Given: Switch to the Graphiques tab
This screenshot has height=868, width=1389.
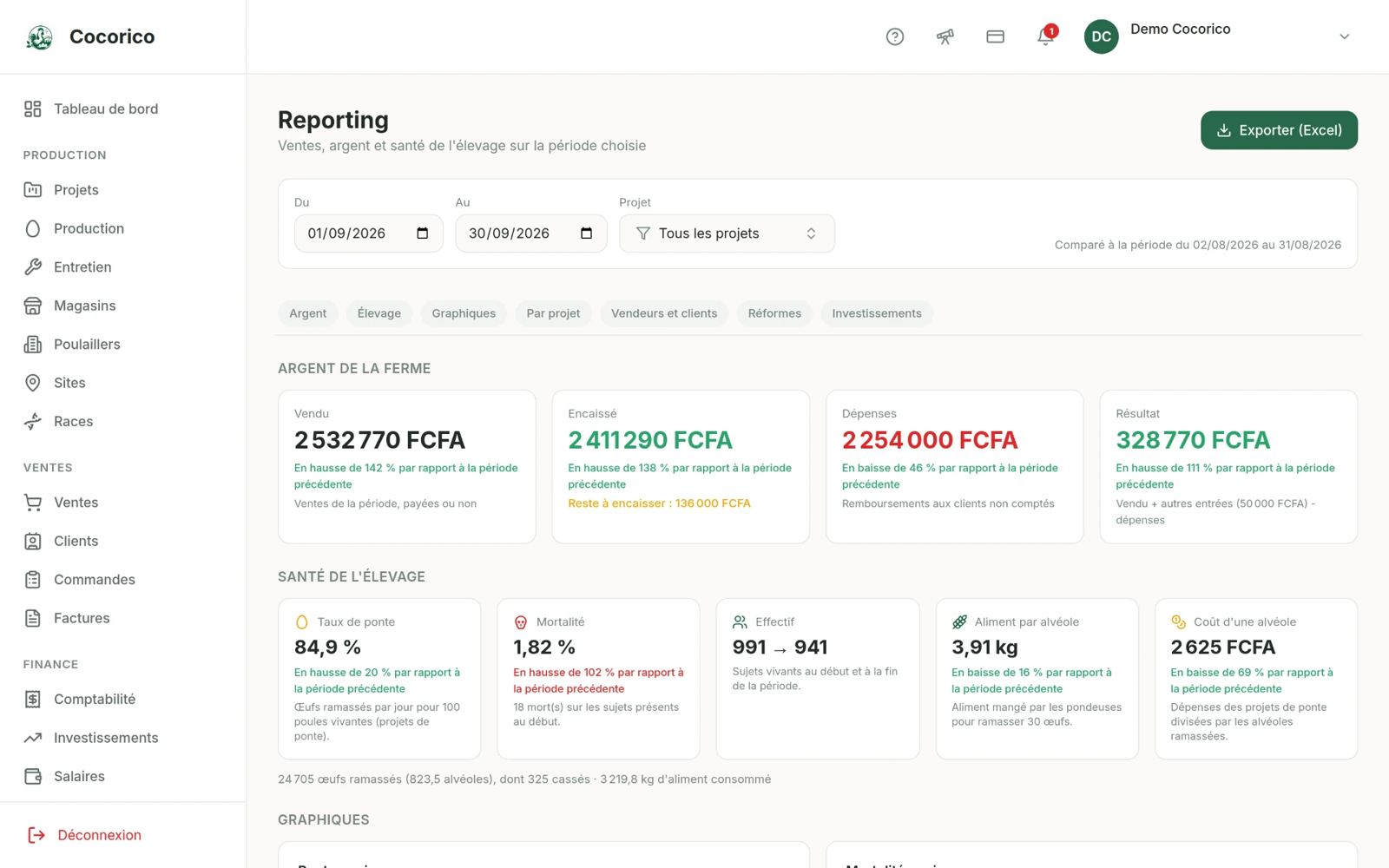Looking at the screenshot, I should pyautogui.click(x=464, y=313).
